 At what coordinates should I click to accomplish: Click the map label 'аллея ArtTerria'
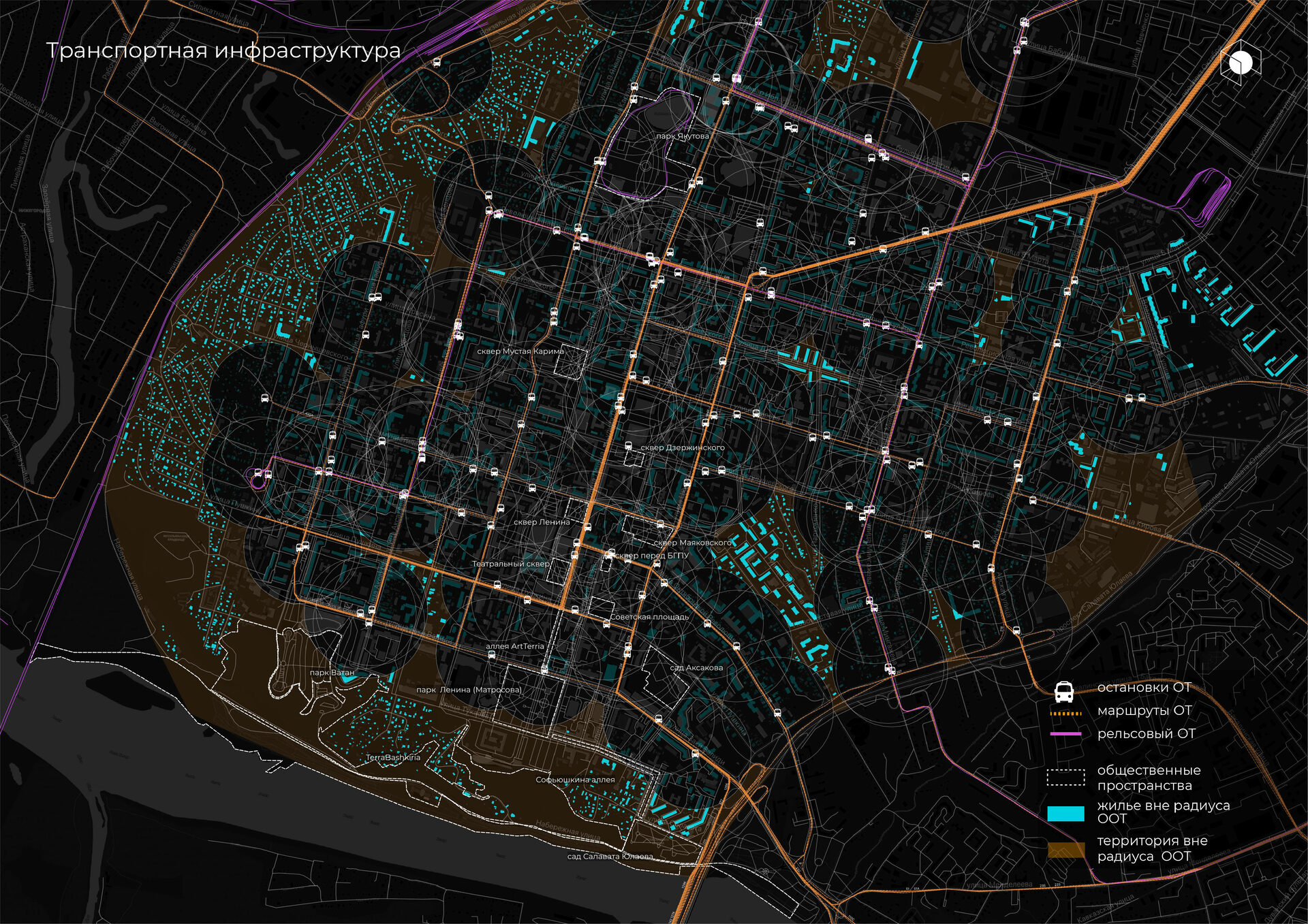[x=515, y=646]
